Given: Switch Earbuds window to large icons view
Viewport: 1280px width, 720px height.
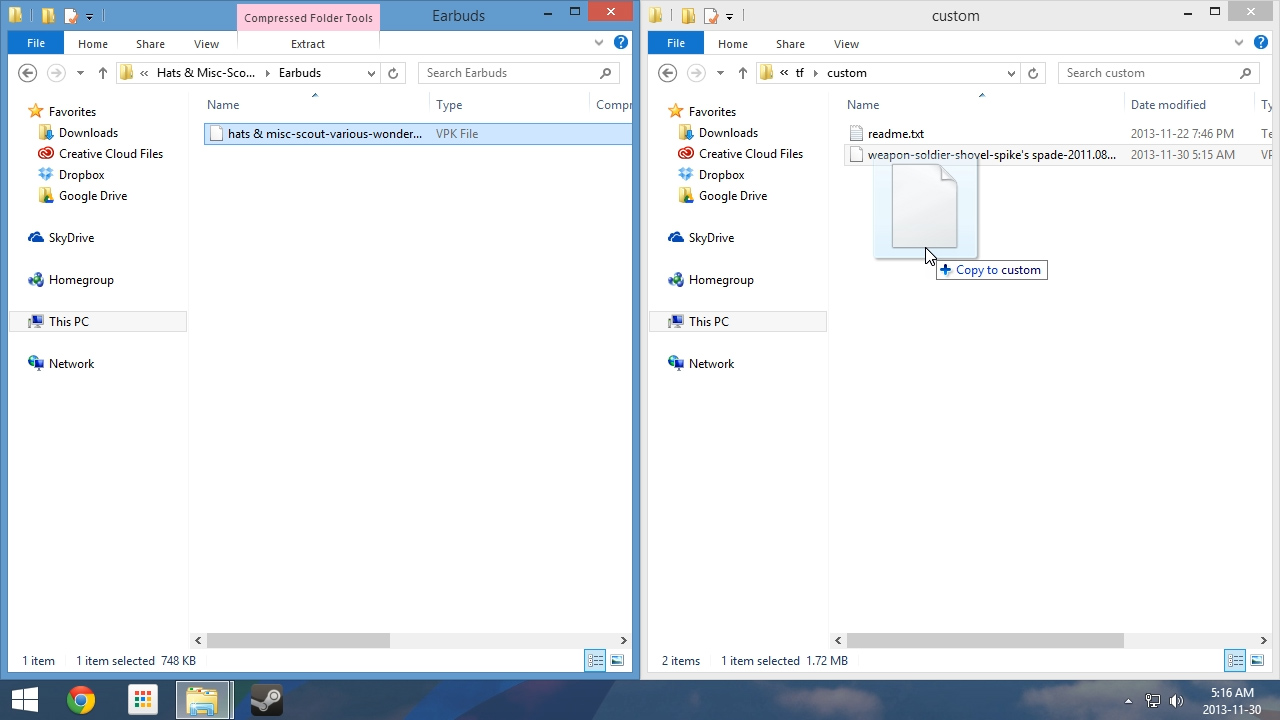Looking at the screenshot, I should (x=617, y=660).
